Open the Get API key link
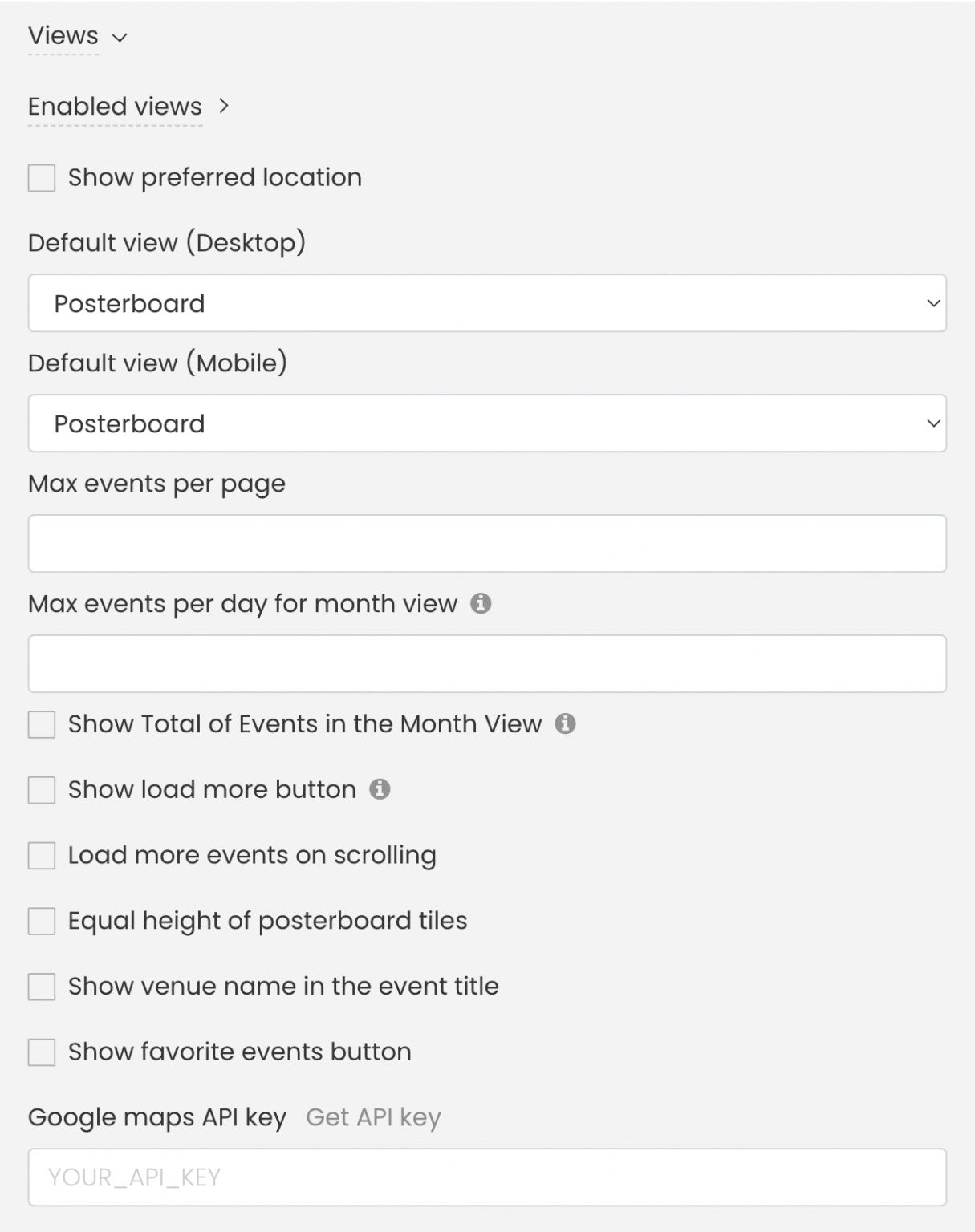This screenshot has width=975, height=1232. coord(374,1116)
